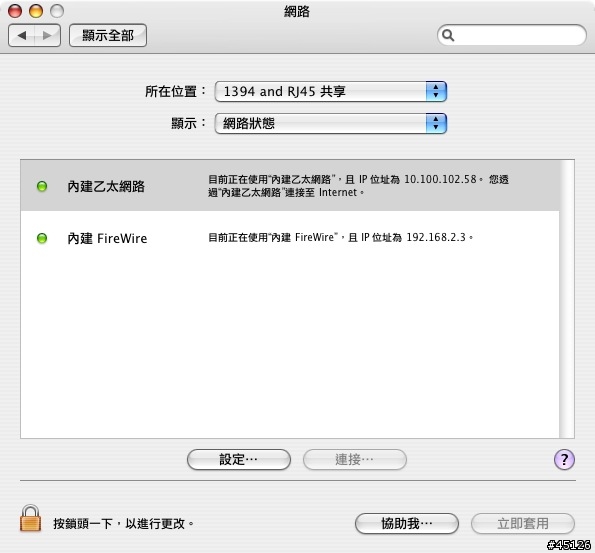Click the magnifier icon in the search field
This screenshot has width=595, height=553.
click(x=448, y=35)
